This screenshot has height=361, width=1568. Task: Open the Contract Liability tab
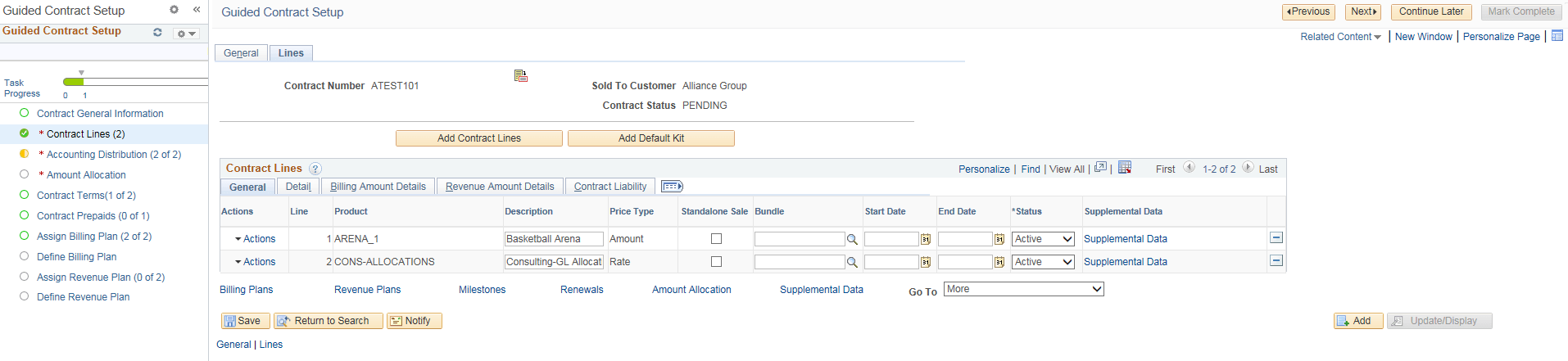tap(610, 187)
